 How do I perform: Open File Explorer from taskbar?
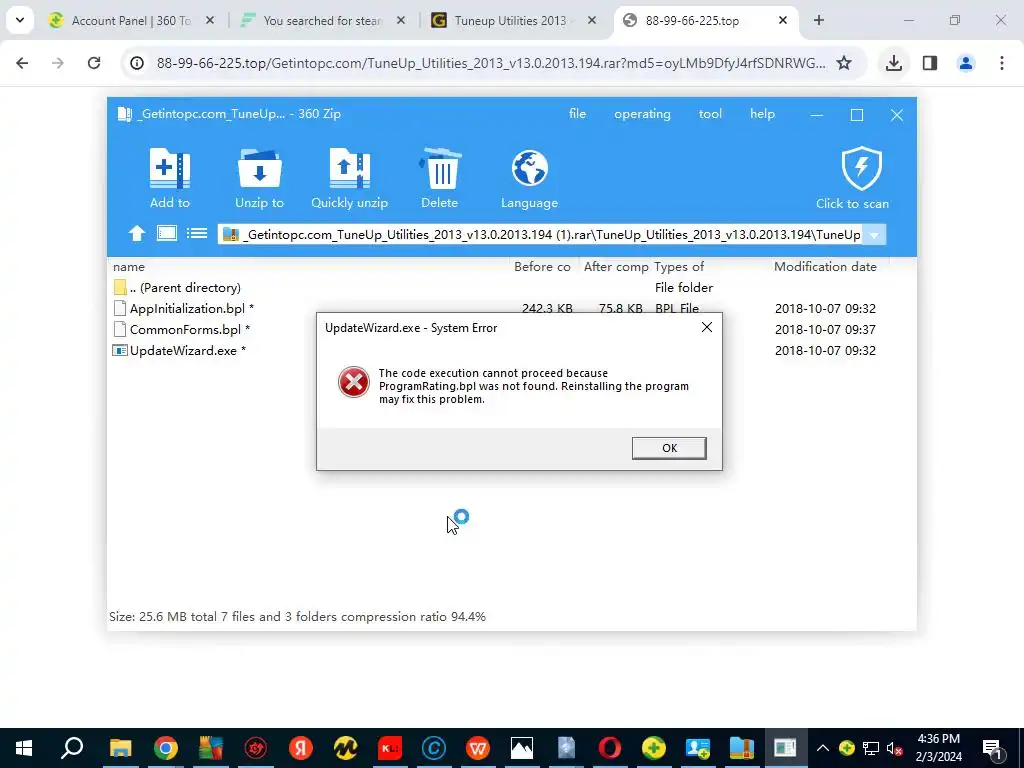(120, 748)
